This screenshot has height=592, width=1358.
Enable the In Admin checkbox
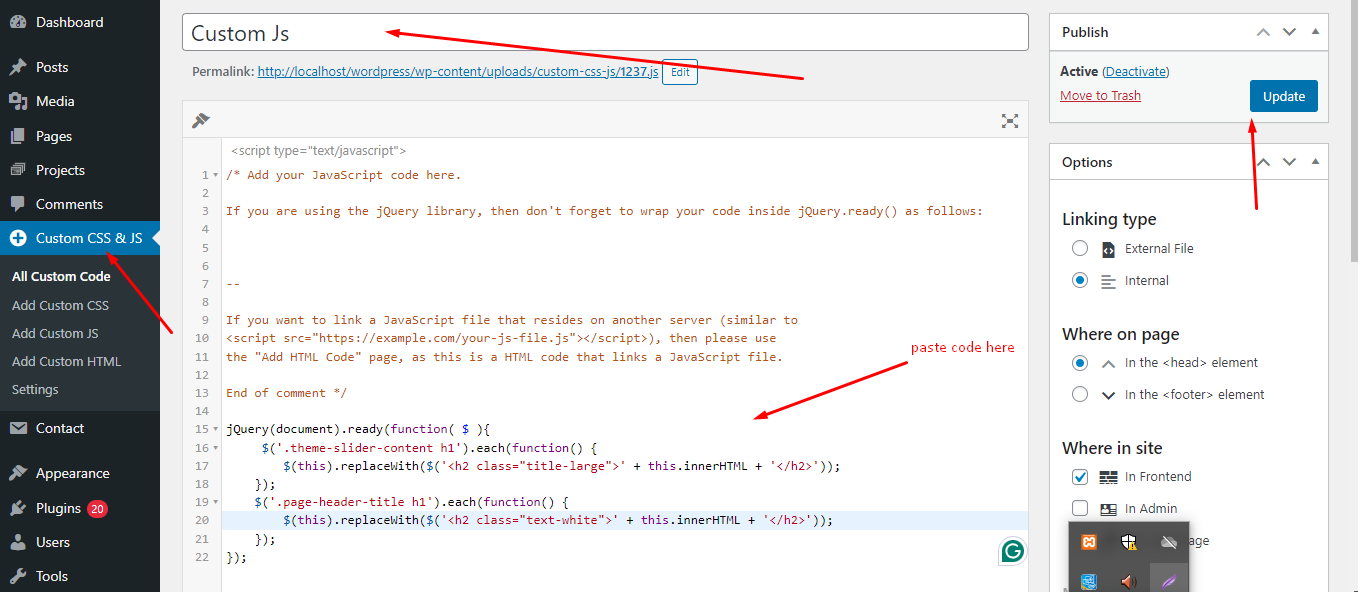click(1080, 509)
